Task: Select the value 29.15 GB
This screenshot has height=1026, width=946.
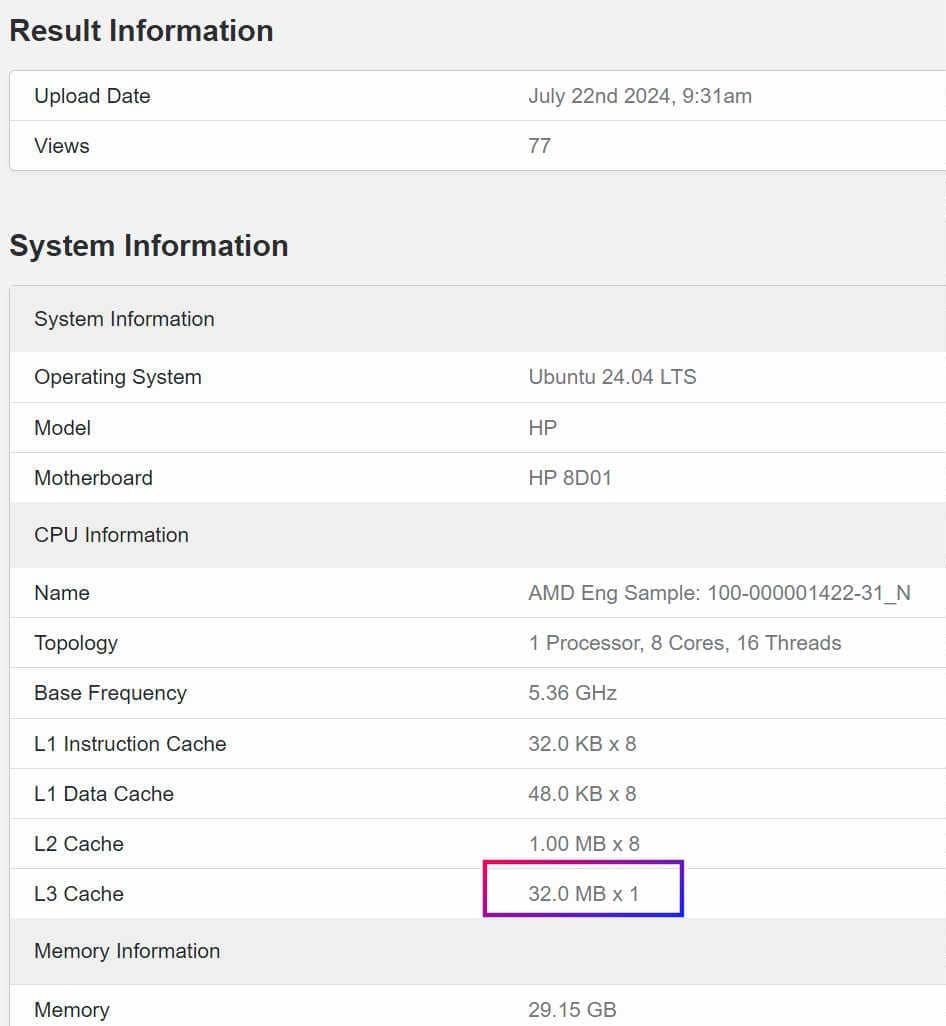Action: coord(572,1010)
